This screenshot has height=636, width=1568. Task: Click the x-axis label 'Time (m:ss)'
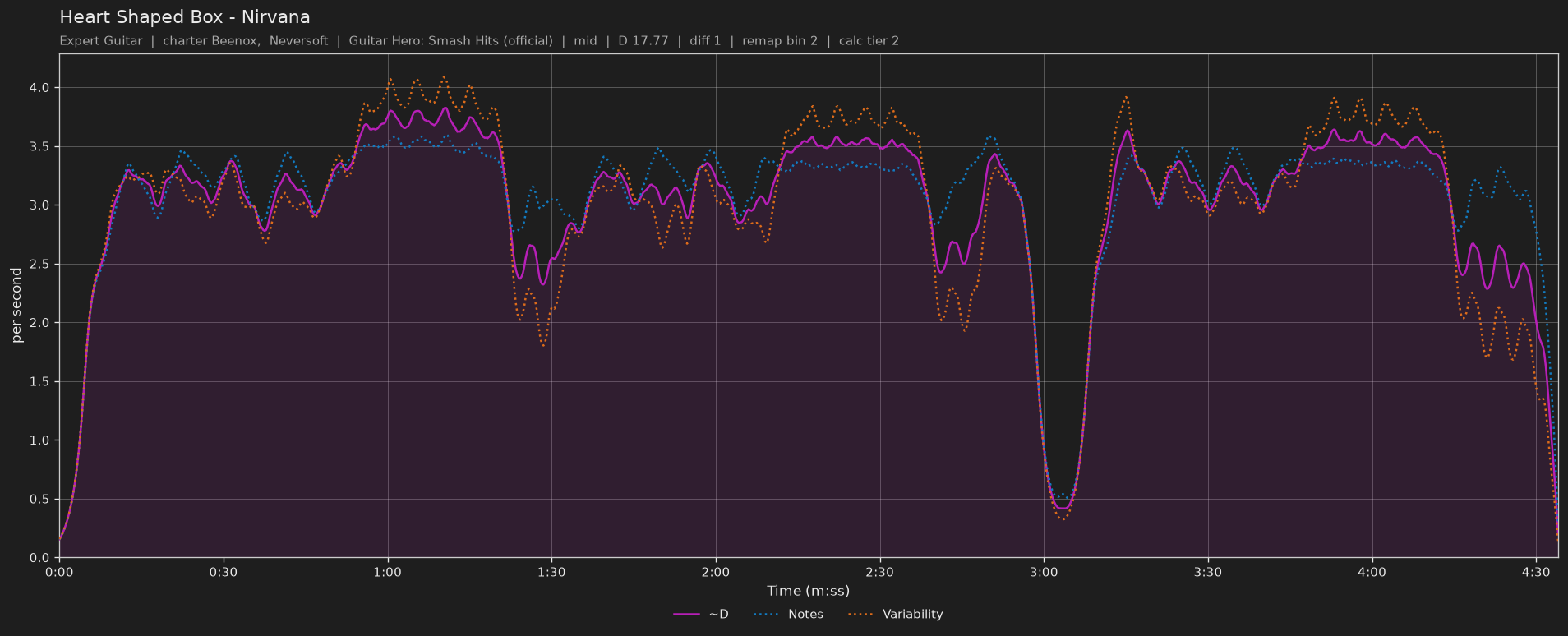(809, 591)
